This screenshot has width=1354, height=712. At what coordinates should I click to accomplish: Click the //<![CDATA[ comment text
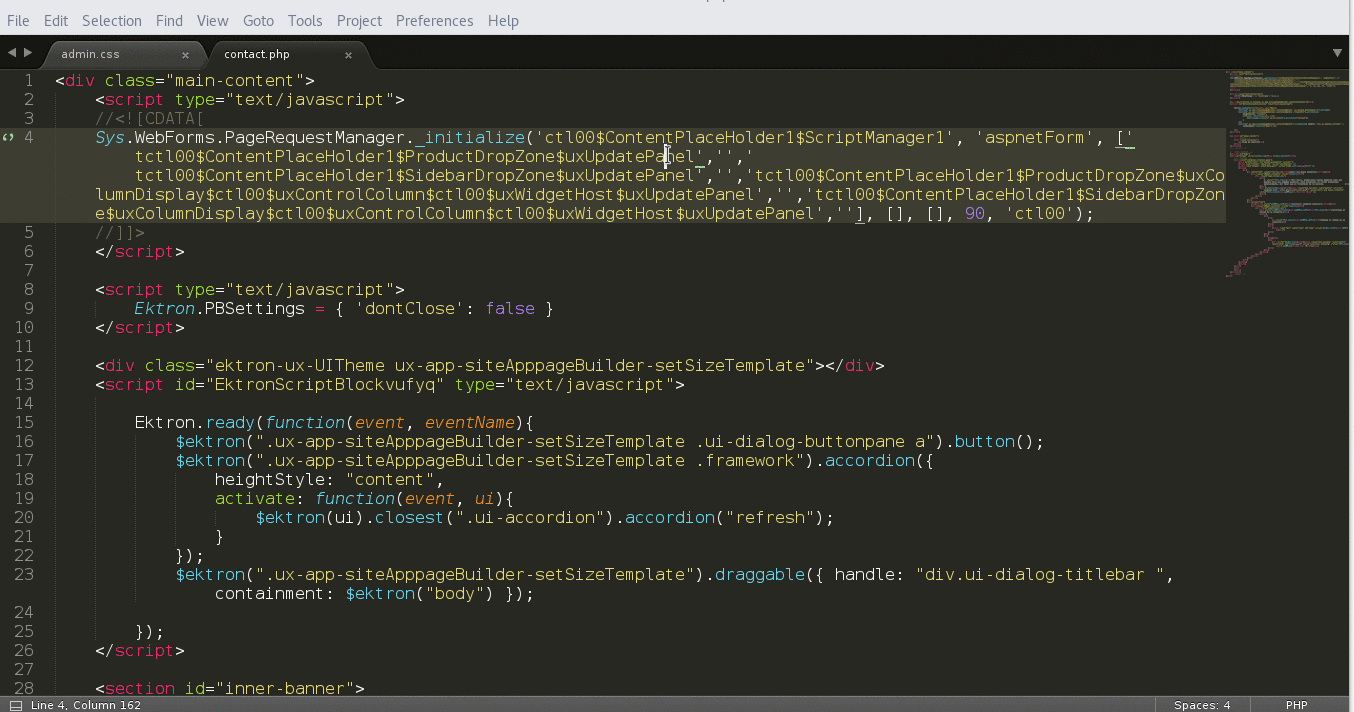tap(149, 119)
